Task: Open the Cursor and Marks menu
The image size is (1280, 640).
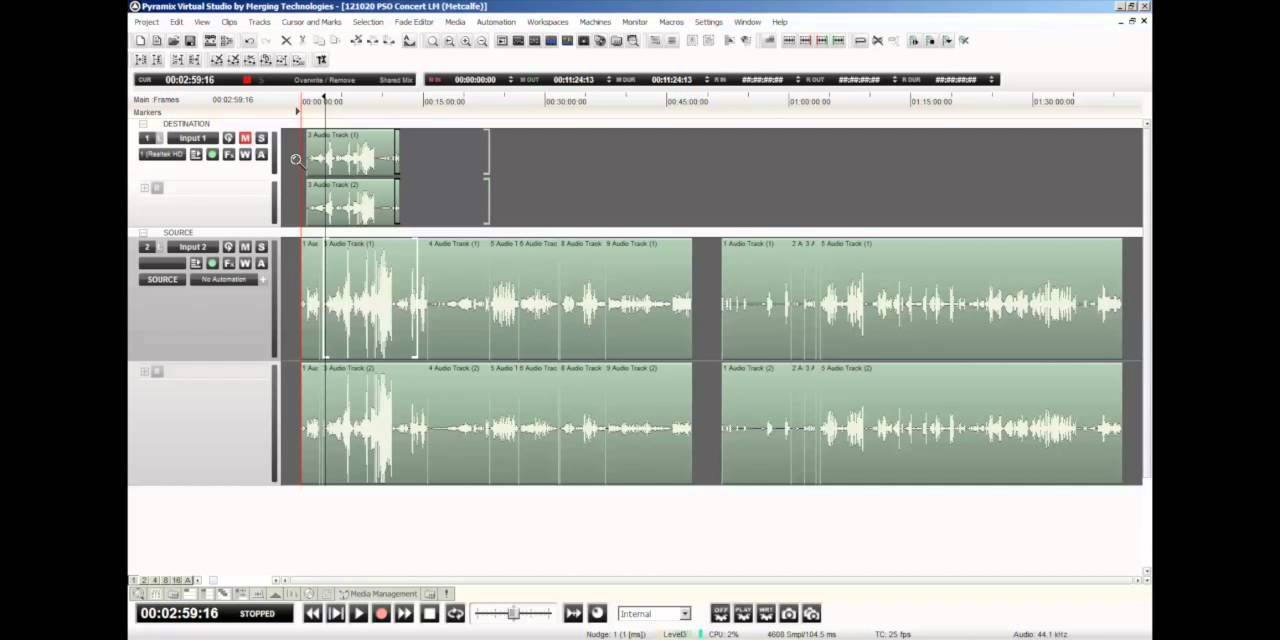Action: (311, 22)
